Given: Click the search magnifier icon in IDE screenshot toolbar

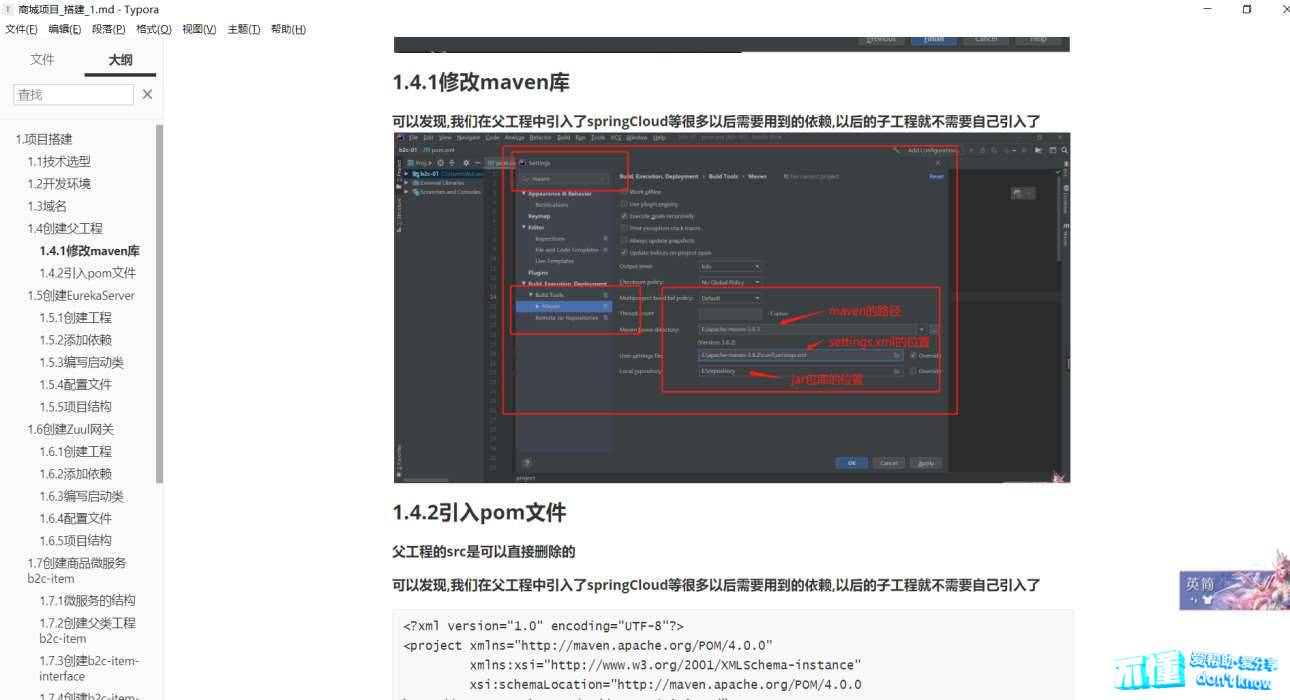Looking at the screenshot, I should [1064, 150].
